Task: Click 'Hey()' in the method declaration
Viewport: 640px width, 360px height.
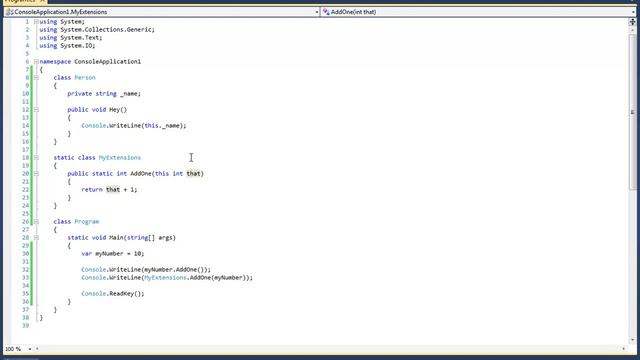Action: tap(118, 109)
